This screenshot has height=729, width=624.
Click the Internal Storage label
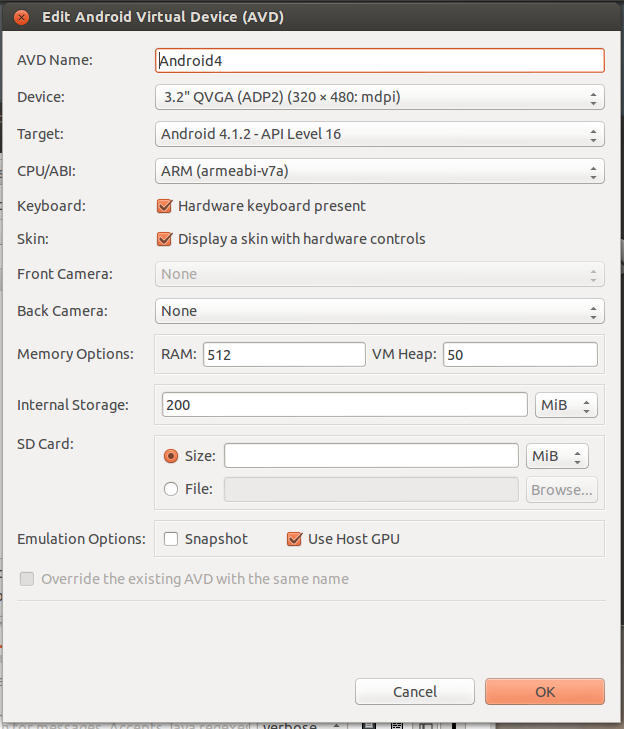73,405
